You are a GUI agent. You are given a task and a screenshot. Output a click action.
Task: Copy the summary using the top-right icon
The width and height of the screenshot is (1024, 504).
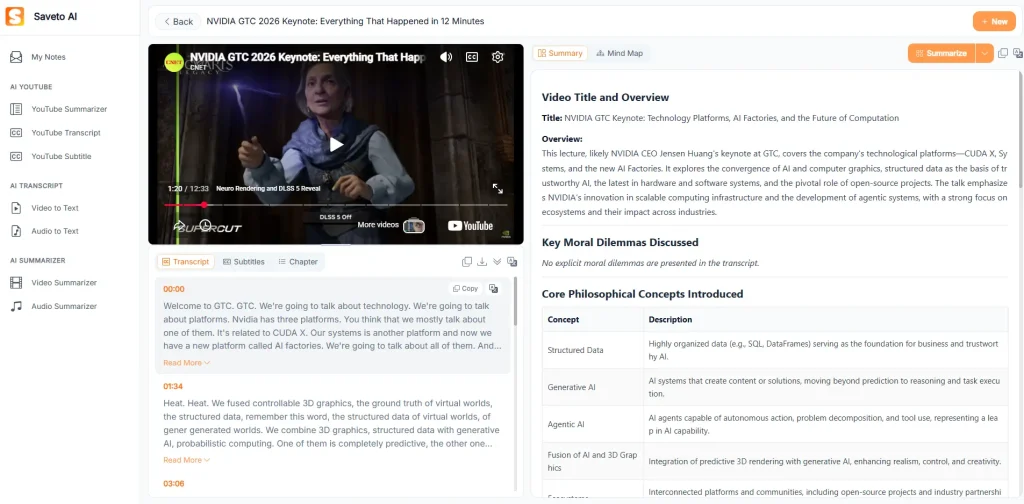point(1003,53)
